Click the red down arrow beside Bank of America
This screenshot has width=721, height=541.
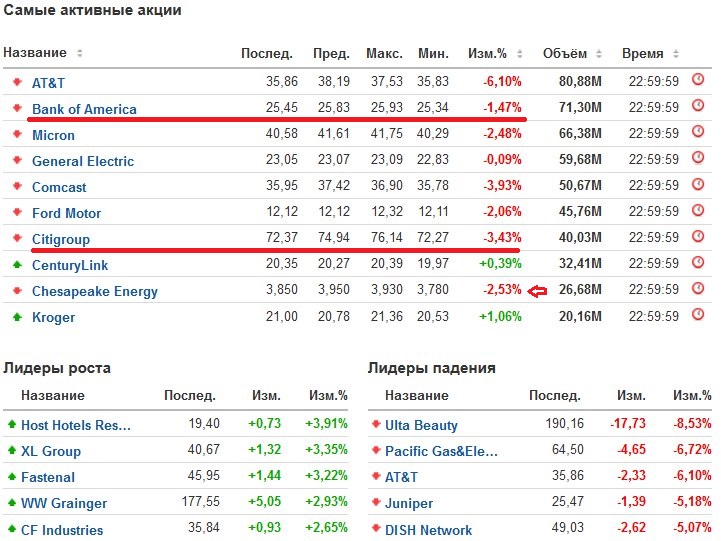[16, 108]
